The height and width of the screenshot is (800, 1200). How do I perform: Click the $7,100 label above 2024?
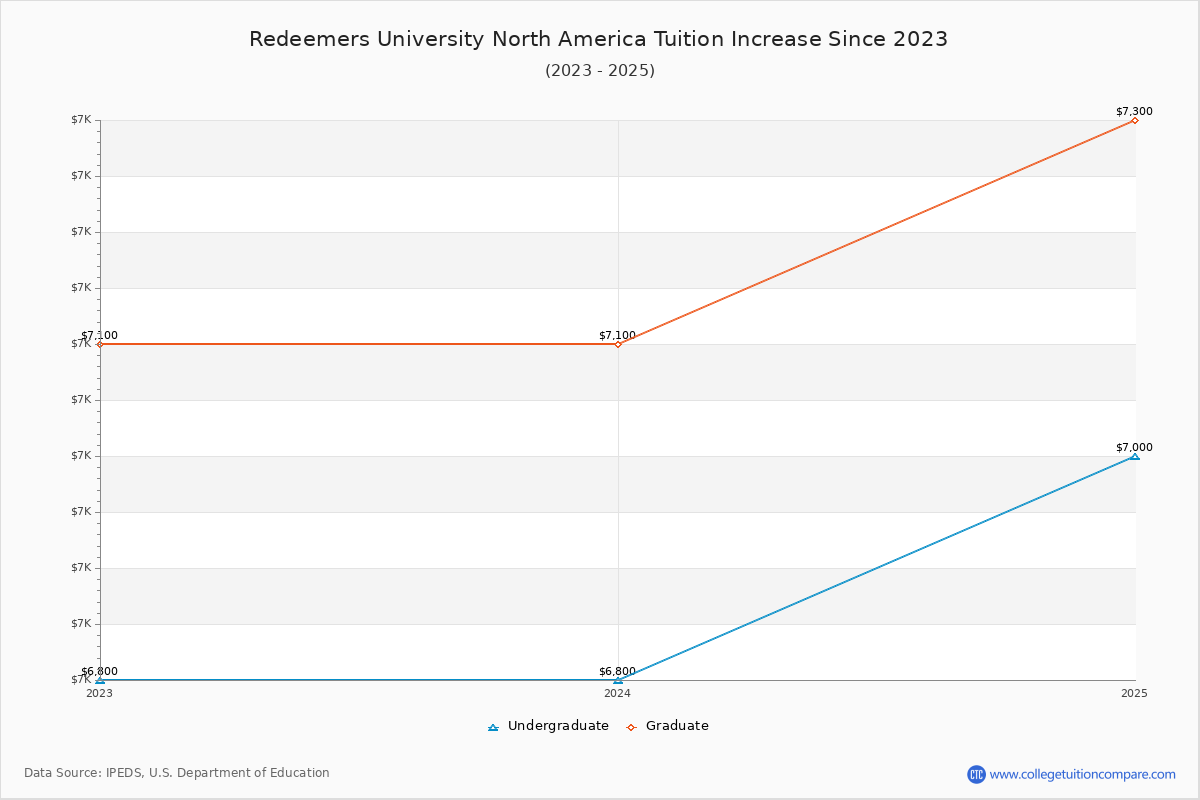point(617,336)
